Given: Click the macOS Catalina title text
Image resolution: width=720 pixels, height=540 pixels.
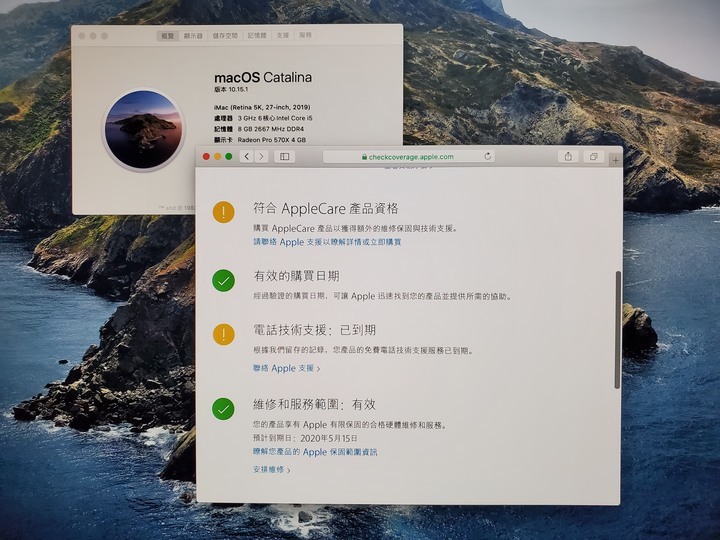Looking at the screenshot, I should 263,77.
